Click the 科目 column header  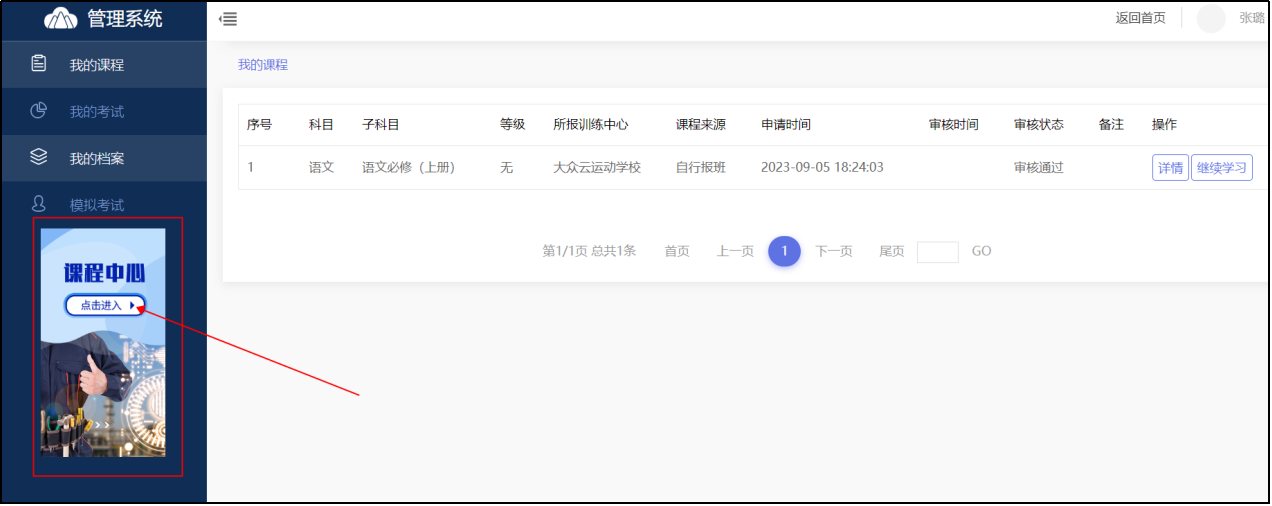click(321, 125)
